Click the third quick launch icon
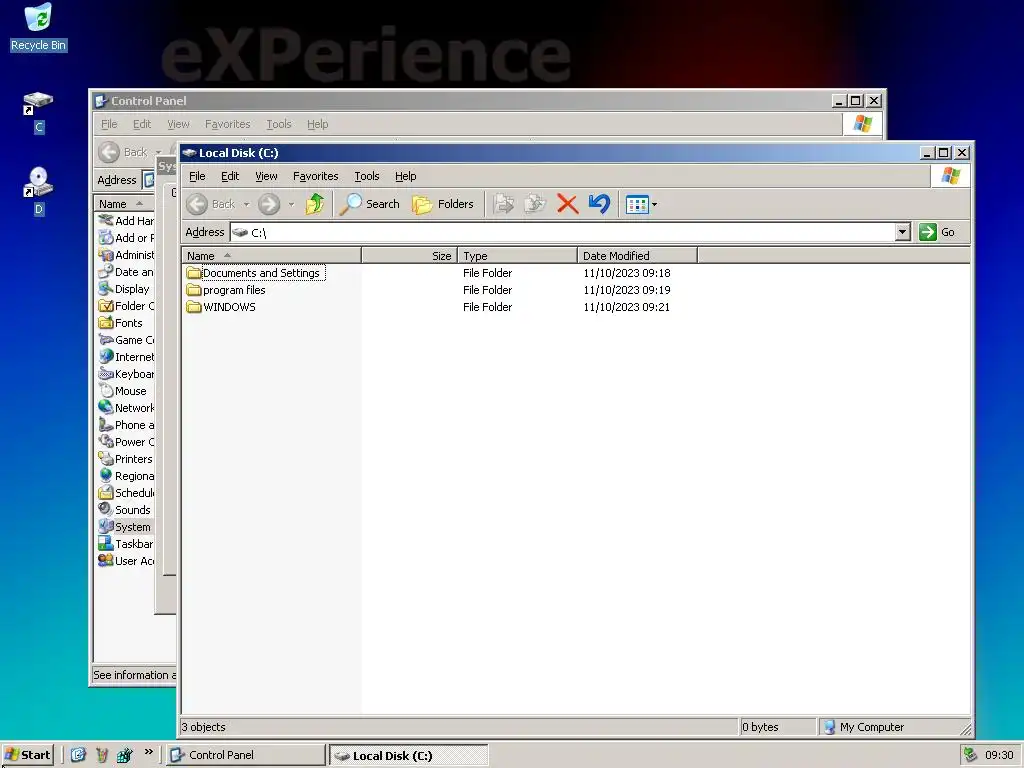This screenshot has height=768, width=1024. (x=124, y=755)
